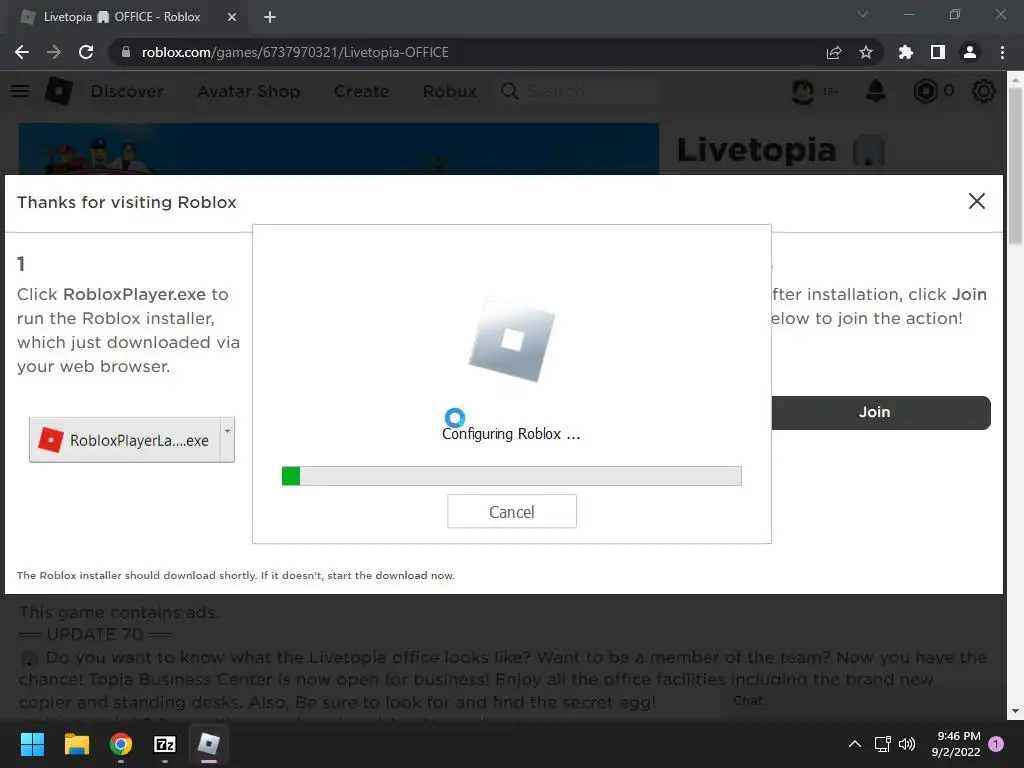This screenshot has width=1024, height=768.
Task: Open the Create menu item
Action: [361, 91]
